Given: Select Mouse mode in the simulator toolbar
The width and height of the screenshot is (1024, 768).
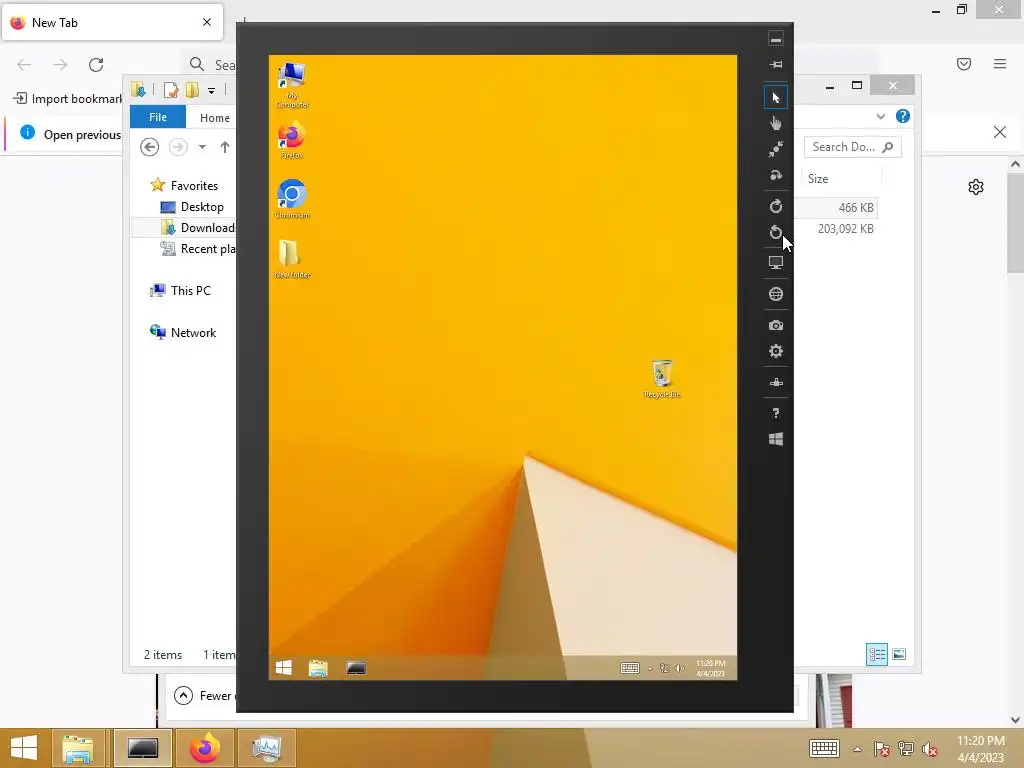Looking at the screenshot, I should point(775,97).
